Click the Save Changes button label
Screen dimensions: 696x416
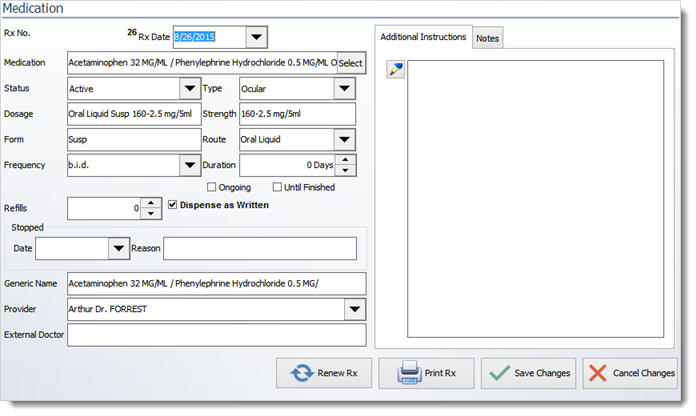pos(542,373)
